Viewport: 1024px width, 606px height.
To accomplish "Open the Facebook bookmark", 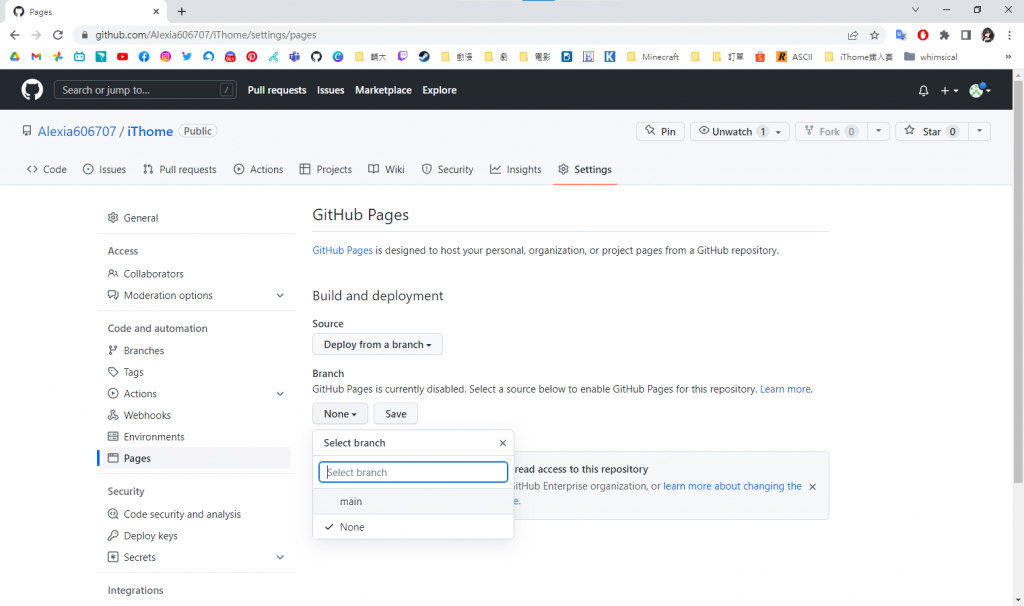I will [144, 57].
